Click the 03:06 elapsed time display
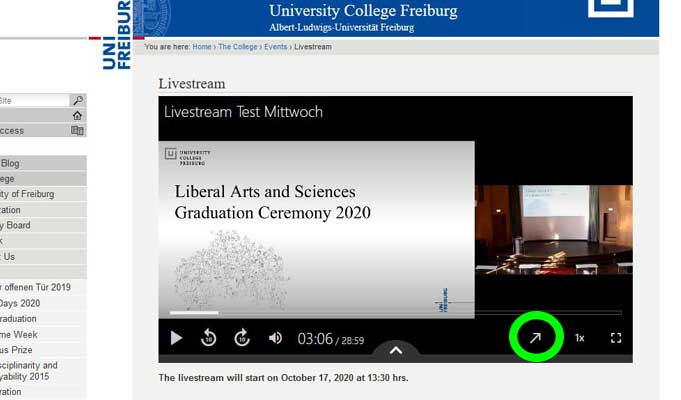Screen dimensions: 681x400 [x=315, y=339]
